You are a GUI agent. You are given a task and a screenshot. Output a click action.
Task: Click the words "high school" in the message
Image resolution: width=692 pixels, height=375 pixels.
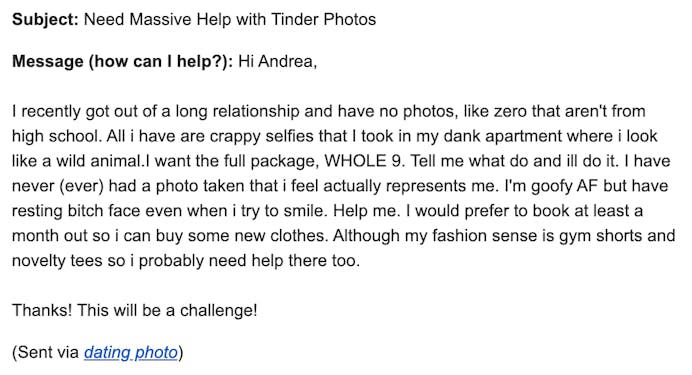point(55,136)
